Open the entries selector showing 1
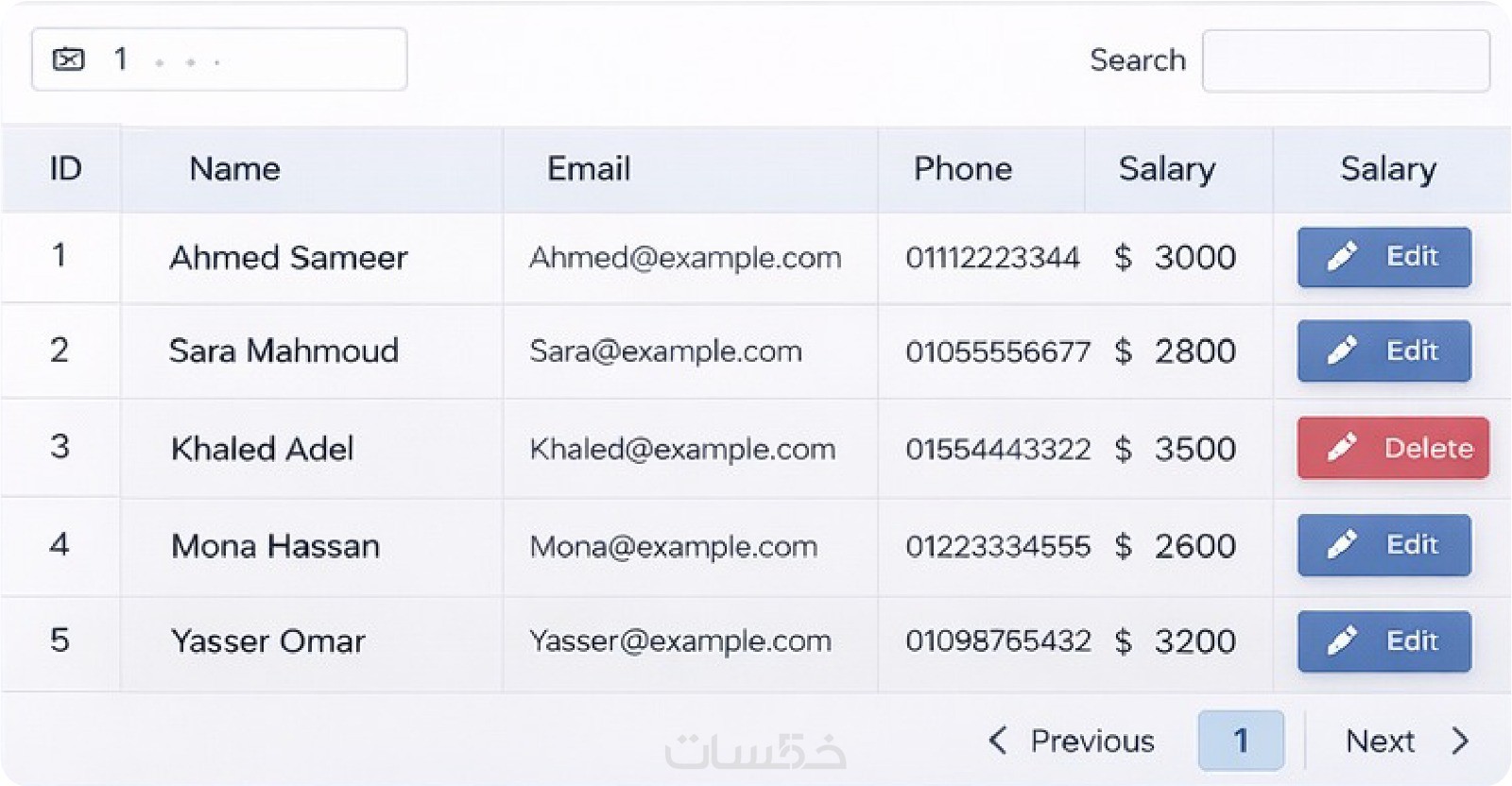 coord(219,60)
